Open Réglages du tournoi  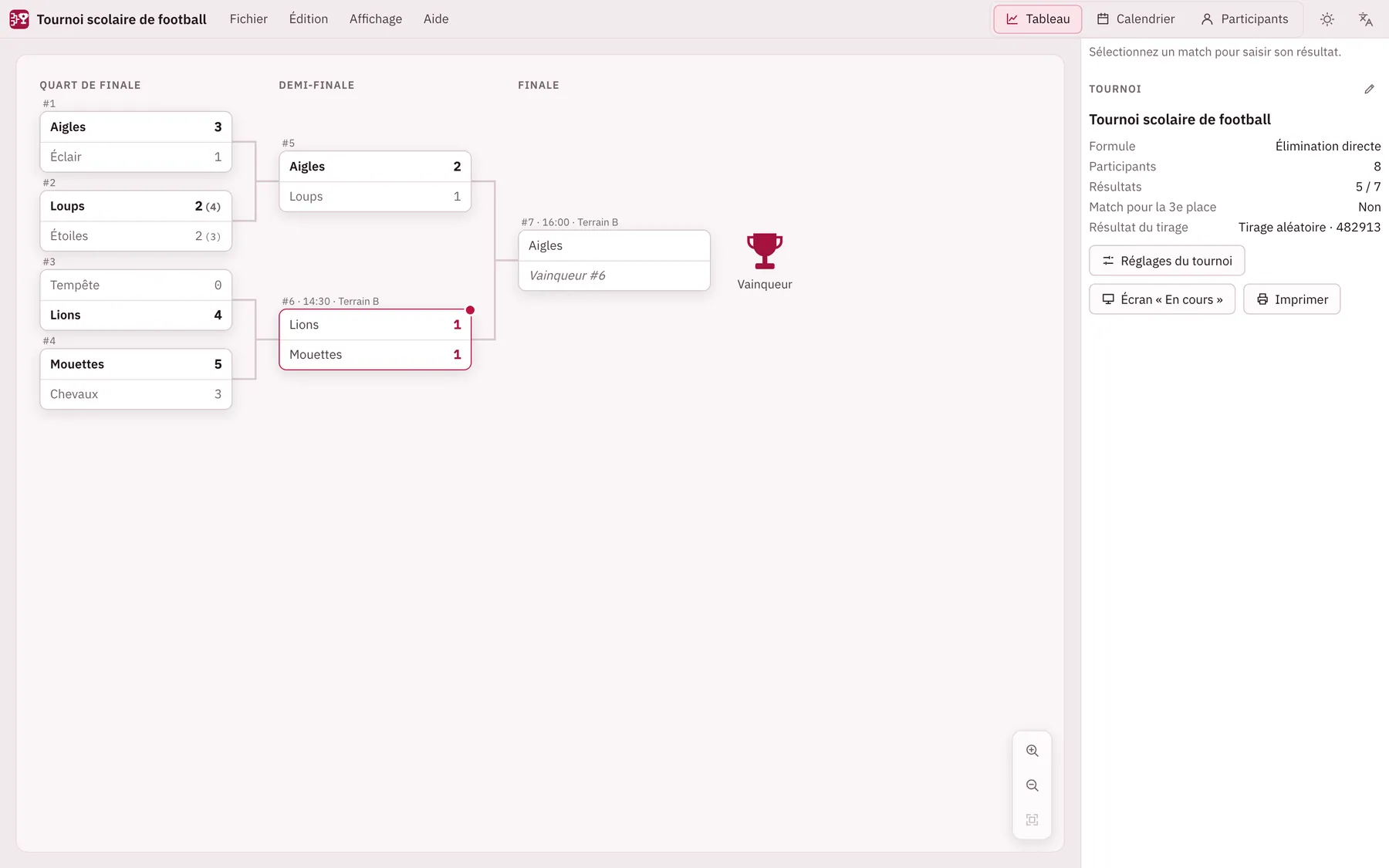pyautogui.click(x=1167, y=261)
